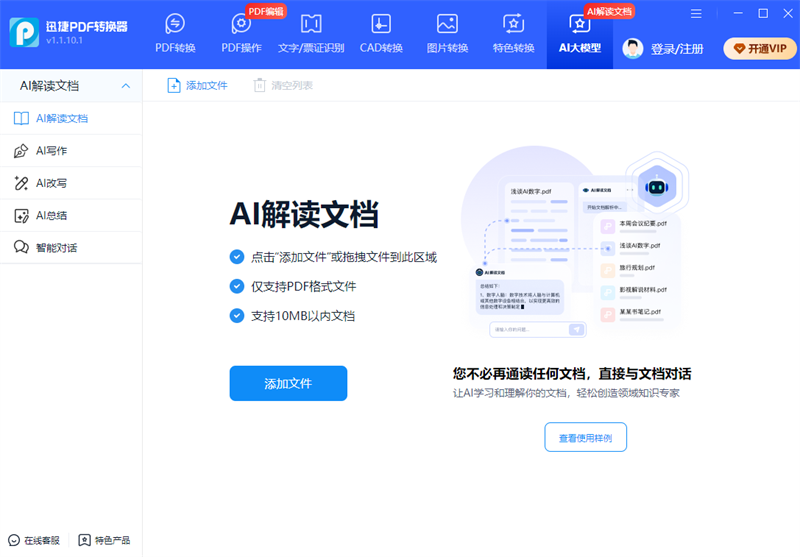The image size is (800, 557).
Task: Click the 添加文件 toolbar item
Action: click(x=197, y=85)
